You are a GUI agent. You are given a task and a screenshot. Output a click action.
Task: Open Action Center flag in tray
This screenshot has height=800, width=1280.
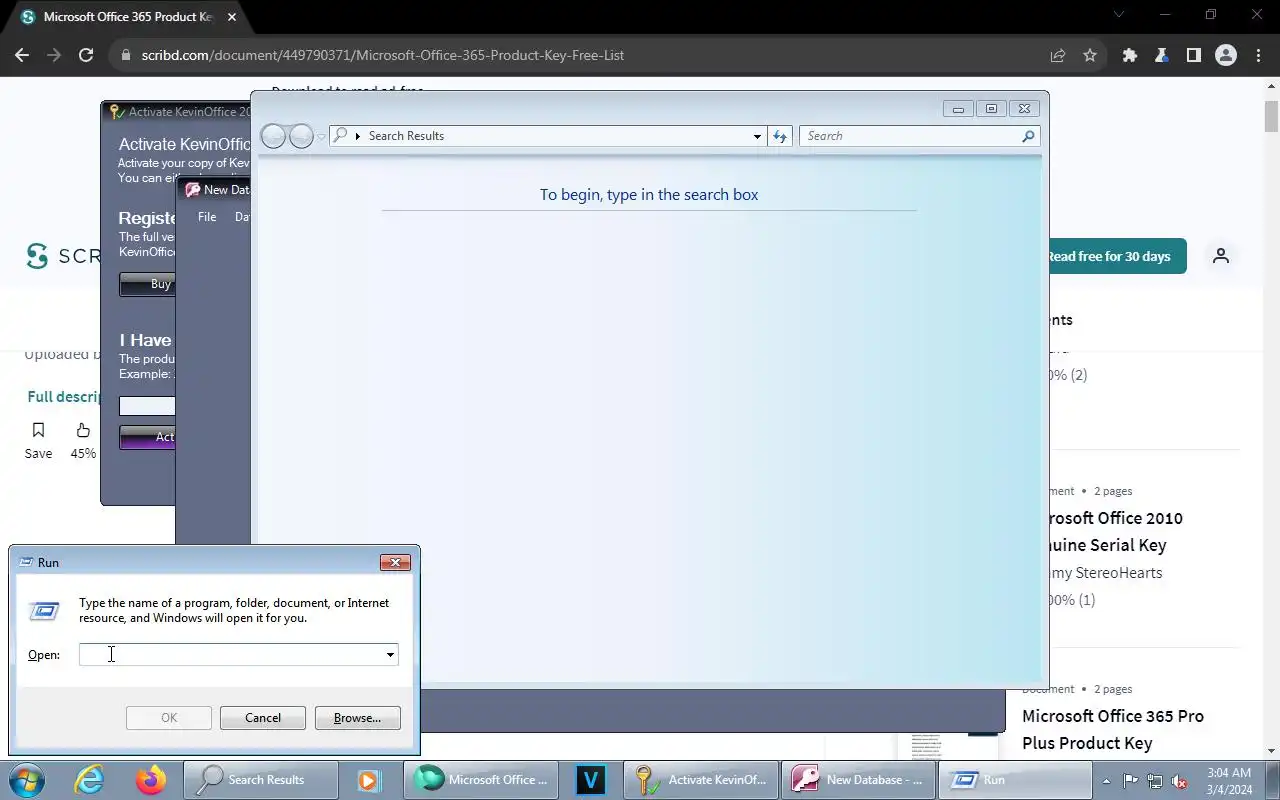[1130, 781]
